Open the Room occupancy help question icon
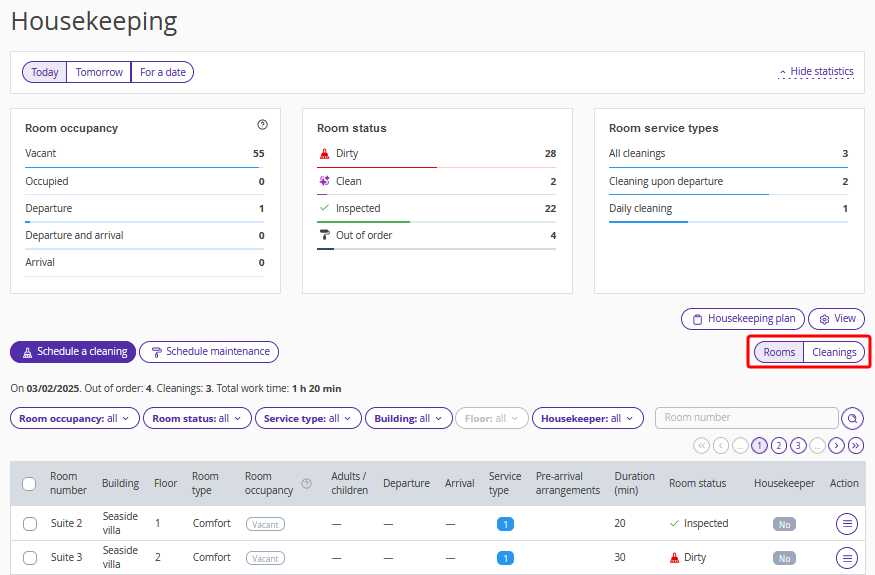Screen dimensions: 875x575 [262, 125]
